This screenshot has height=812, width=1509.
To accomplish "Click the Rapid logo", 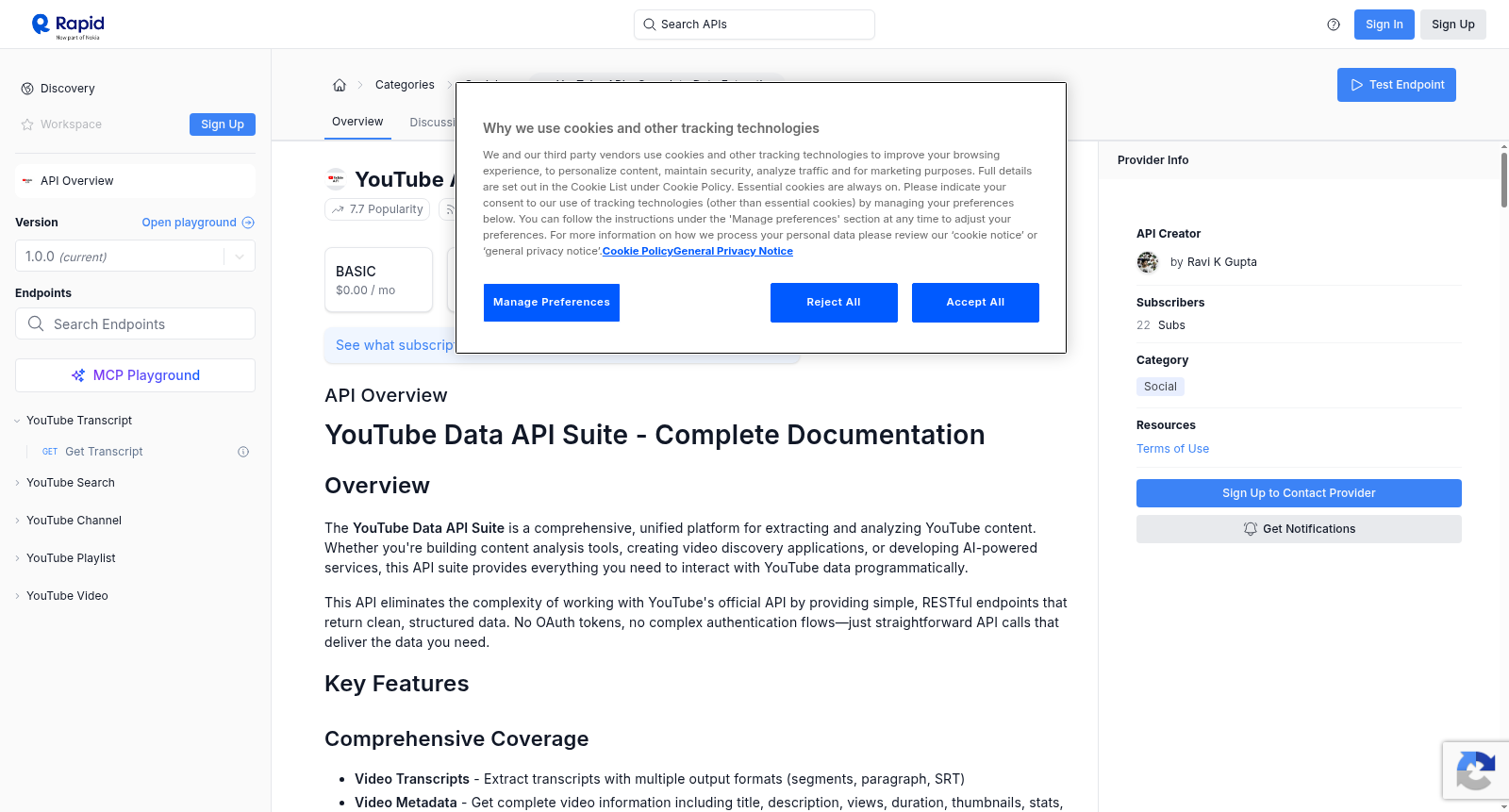I will [68, 25].
